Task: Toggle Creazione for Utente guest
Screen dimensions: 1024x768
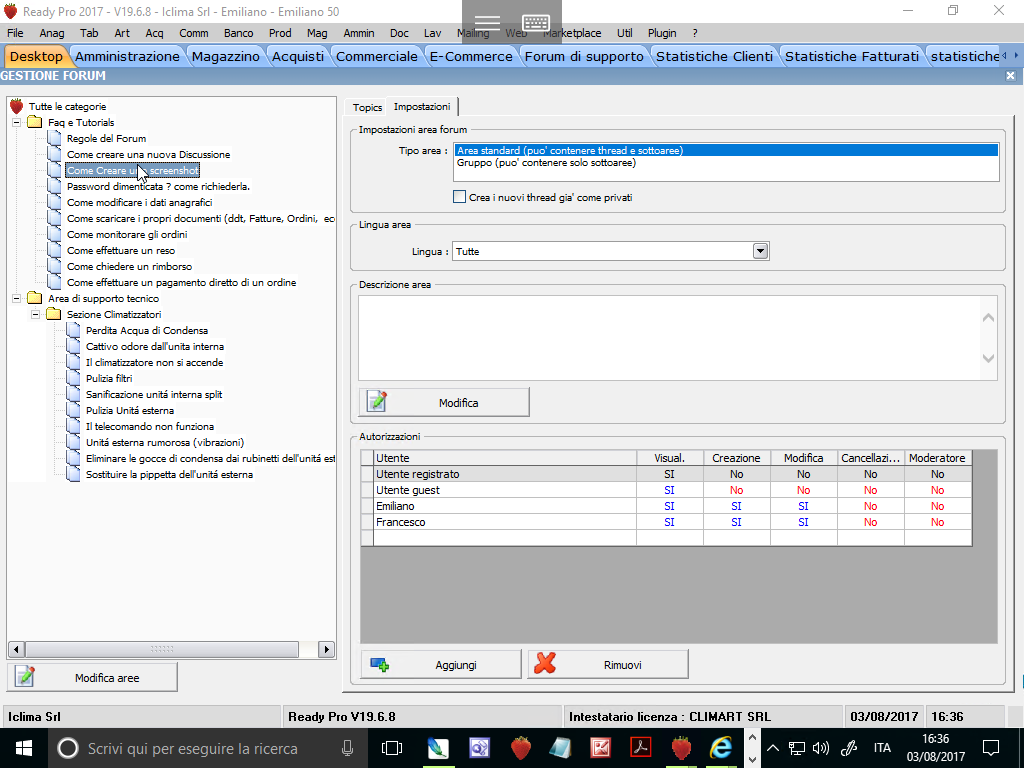Action: [x=736, y=490]
